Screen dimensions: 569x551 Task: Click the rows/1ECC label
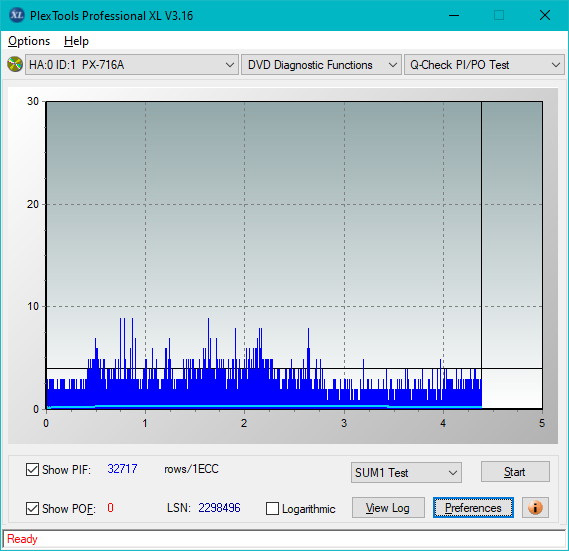(191, 469)
